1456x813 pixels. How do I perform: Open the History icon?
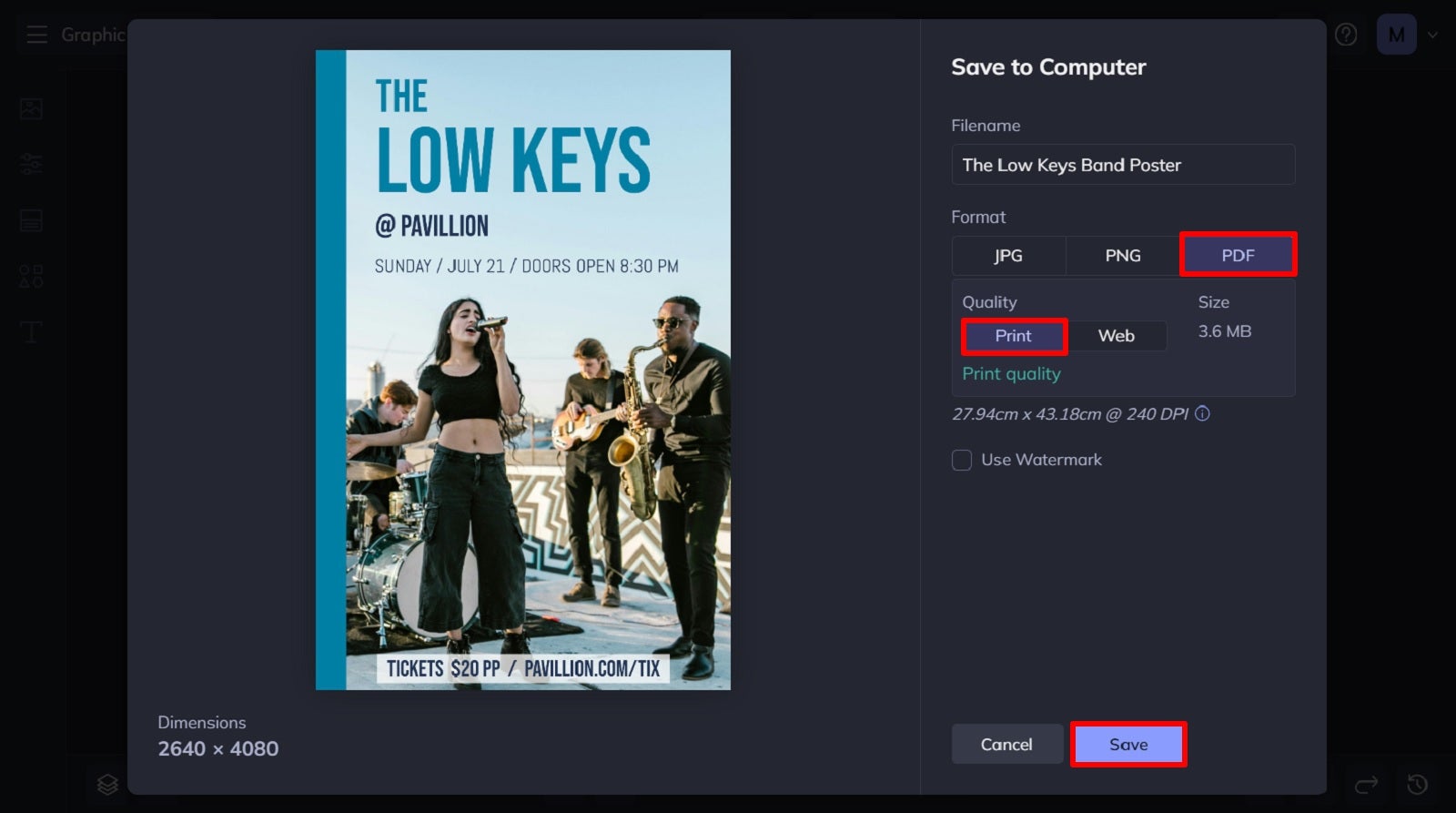1417,784
